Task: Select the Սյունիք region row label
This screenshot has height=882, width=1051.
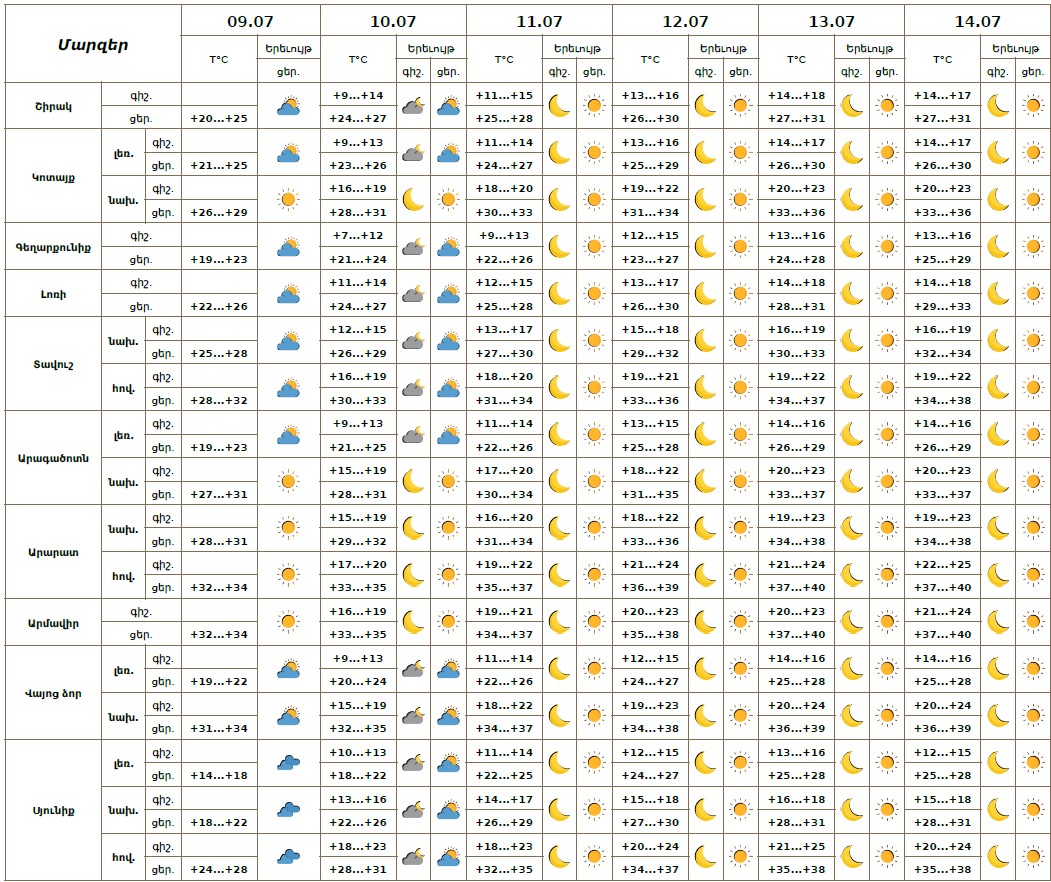Action: (x=53, y=810)
